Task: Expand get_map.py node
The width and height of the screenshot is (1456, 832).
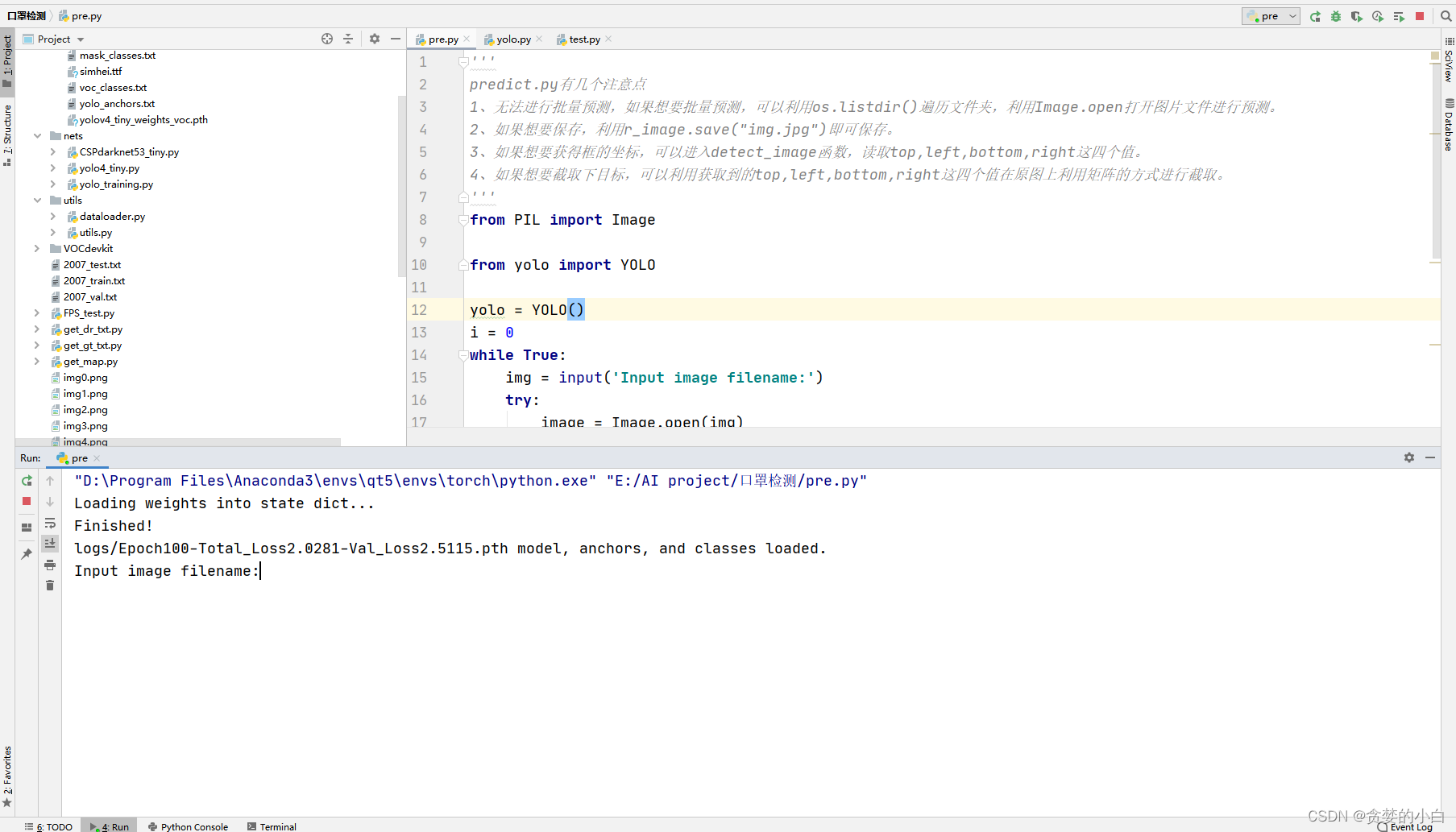Action: coord(37,362)
